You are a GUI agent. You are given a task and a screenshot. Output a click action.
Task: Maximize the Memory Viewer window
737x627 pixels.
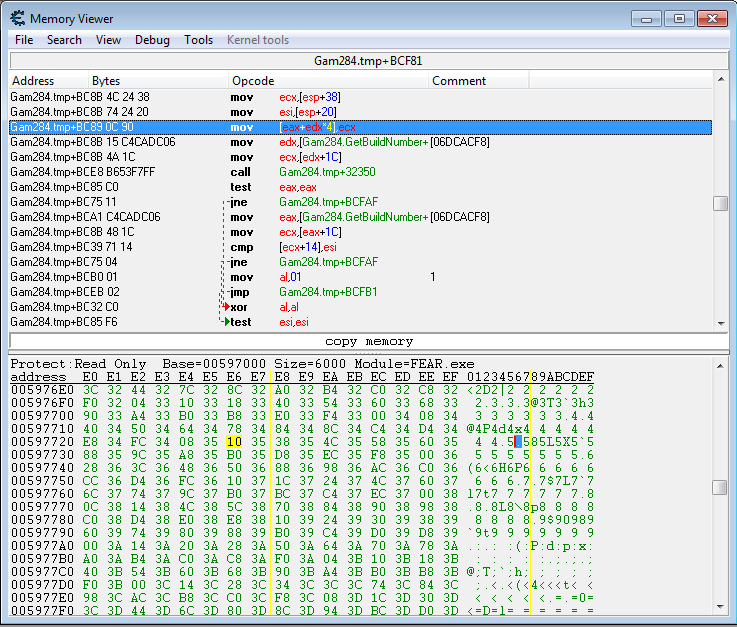coord(679,18)
